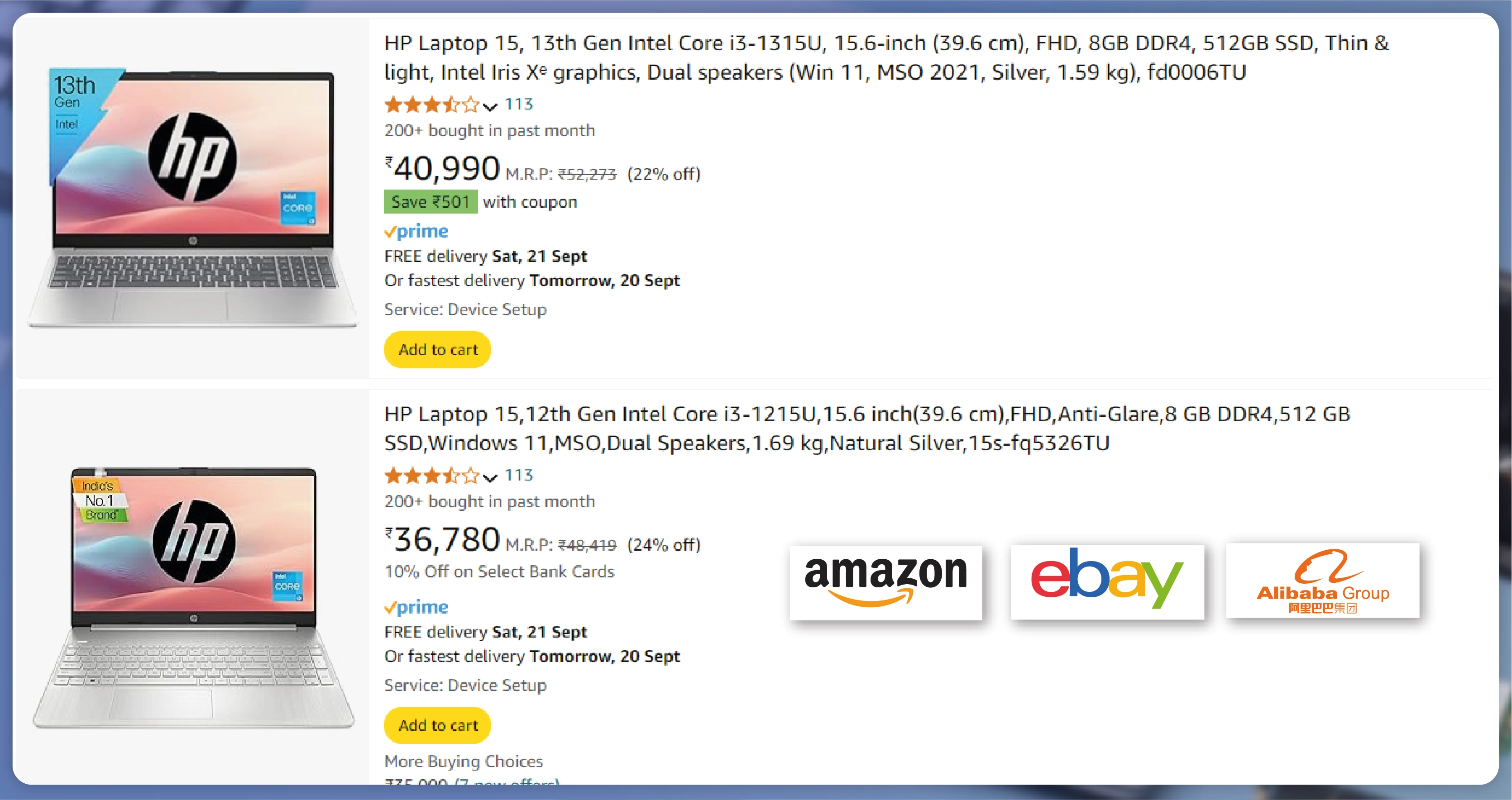Open the 15s-fq5326TU laptop title link
Screen dimensions: 1512x800
867,428
